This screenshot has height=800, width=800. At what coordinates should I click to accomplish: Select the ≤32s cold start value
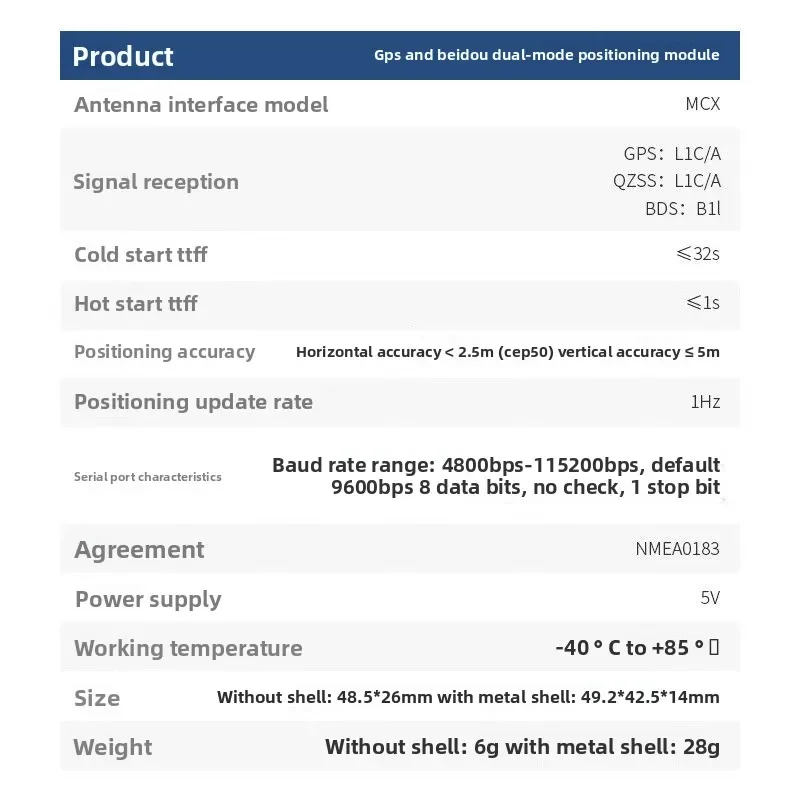pyautogui.click(x=698, y=254)
